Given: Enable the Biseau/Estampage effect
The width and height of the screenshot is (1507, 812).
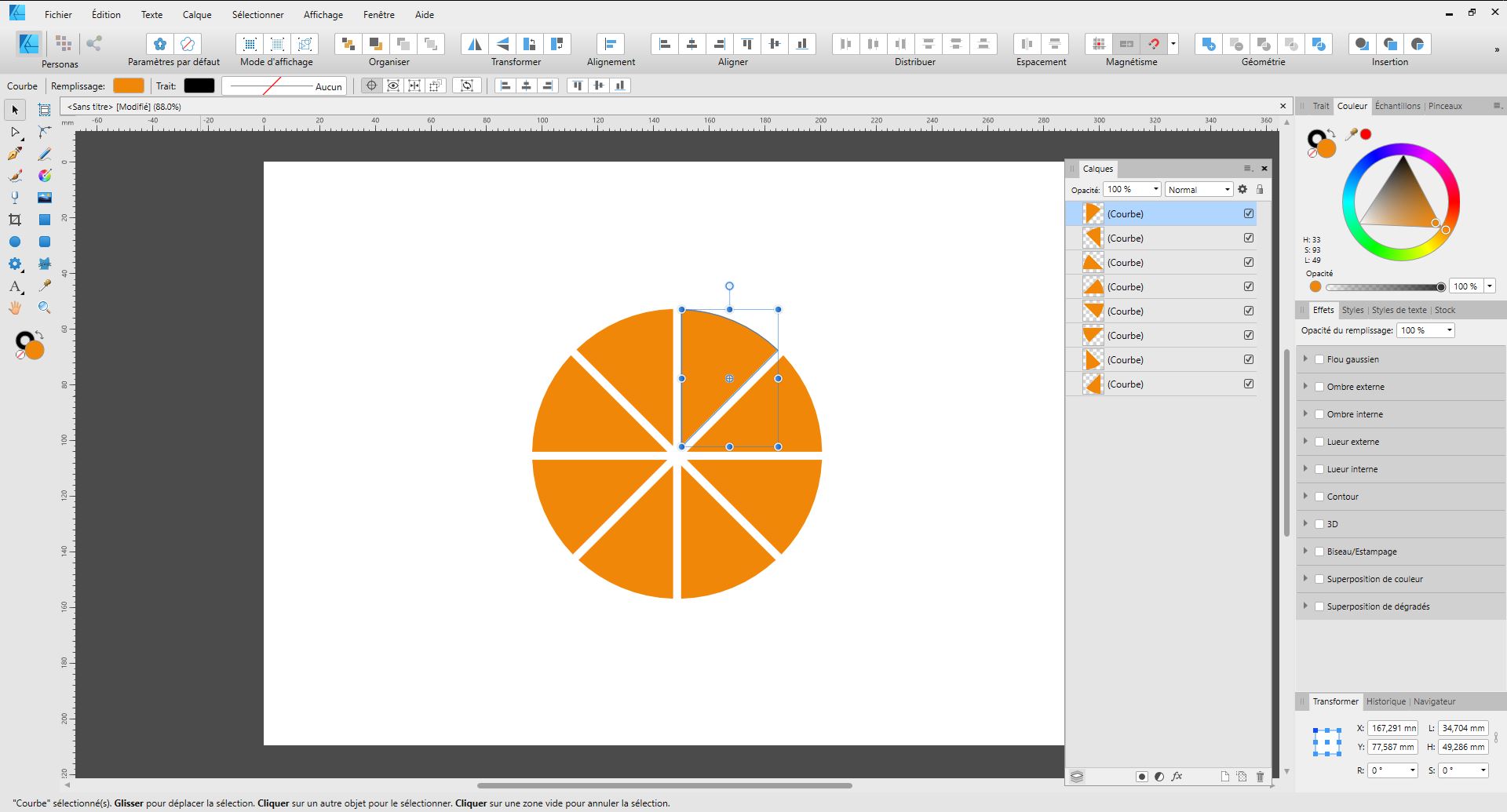Looking at the screenshot, I should (1319, 552).
